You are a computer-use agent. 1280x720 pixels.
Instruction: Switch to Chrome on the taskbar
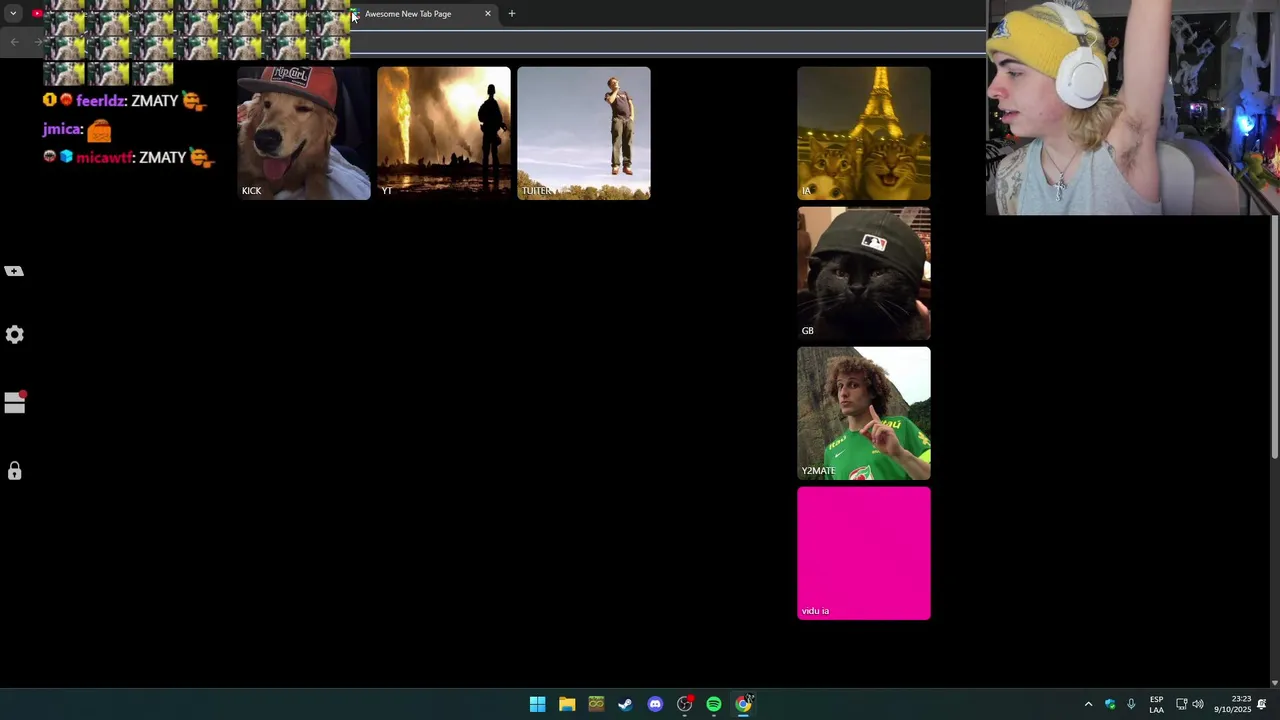(743, 704)
